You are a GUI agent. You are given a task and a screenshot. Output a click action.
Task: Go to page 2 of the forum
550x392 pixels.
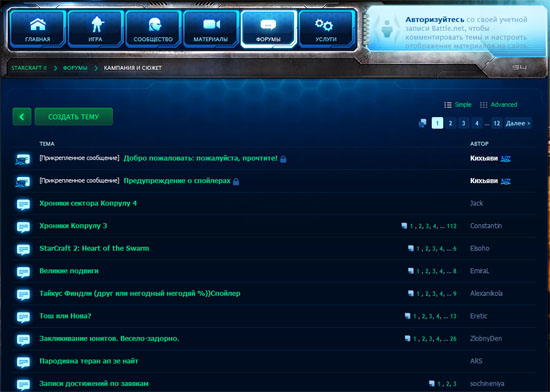click(x=450, y=123)
